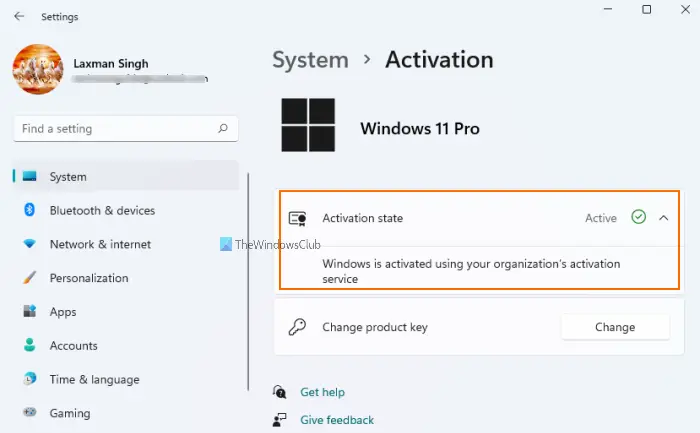The height and width of the screenshot is (433, 700).
Task: Click the Laxman Singh account name
Action: click(111, 63)
